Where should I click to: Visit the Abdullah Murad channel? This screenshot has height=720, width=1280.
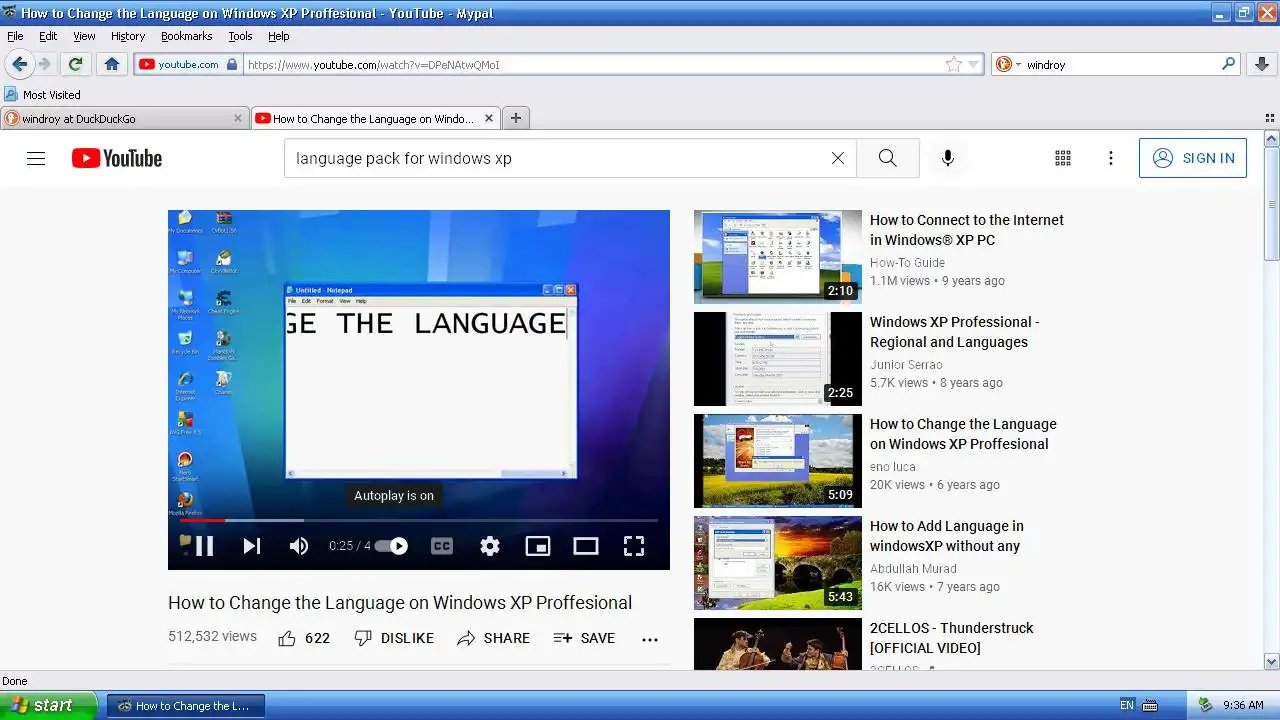(x=913, y=569)
